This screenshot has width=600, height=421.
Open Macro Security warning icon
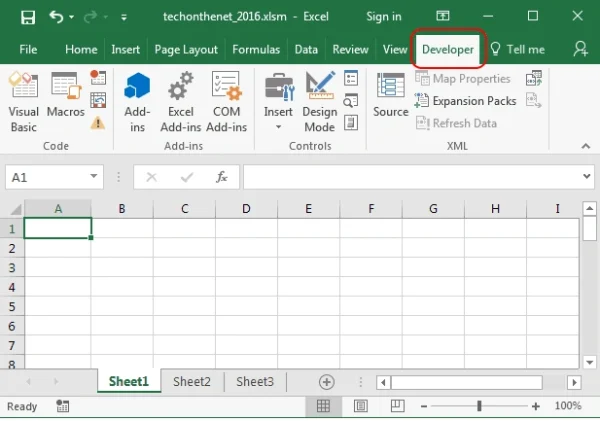coord(98,123)
